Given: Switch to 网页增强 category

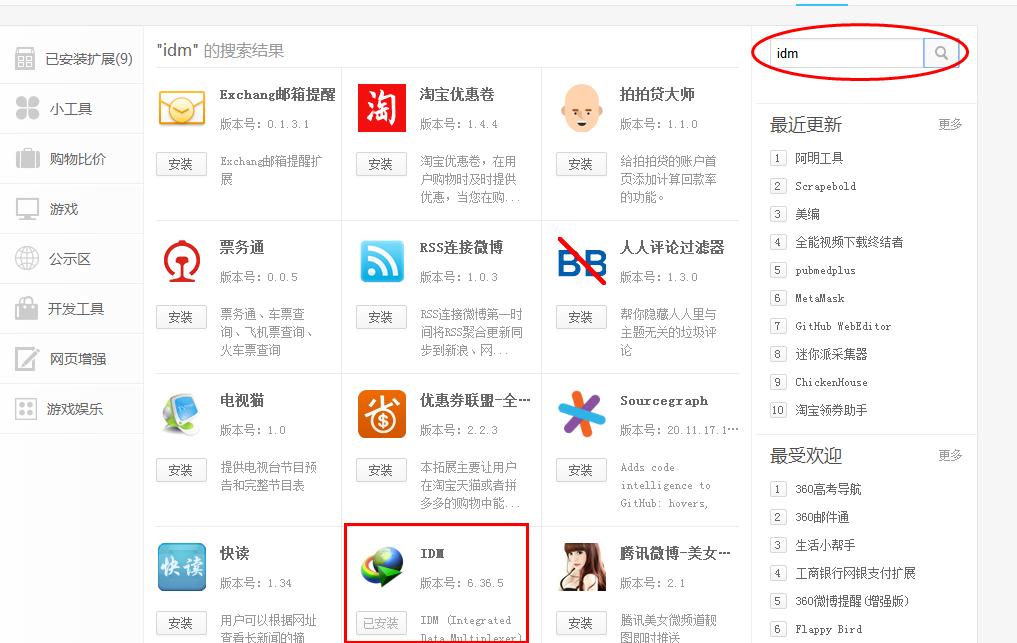Looking at the screenshot, I should click(71, 359).
